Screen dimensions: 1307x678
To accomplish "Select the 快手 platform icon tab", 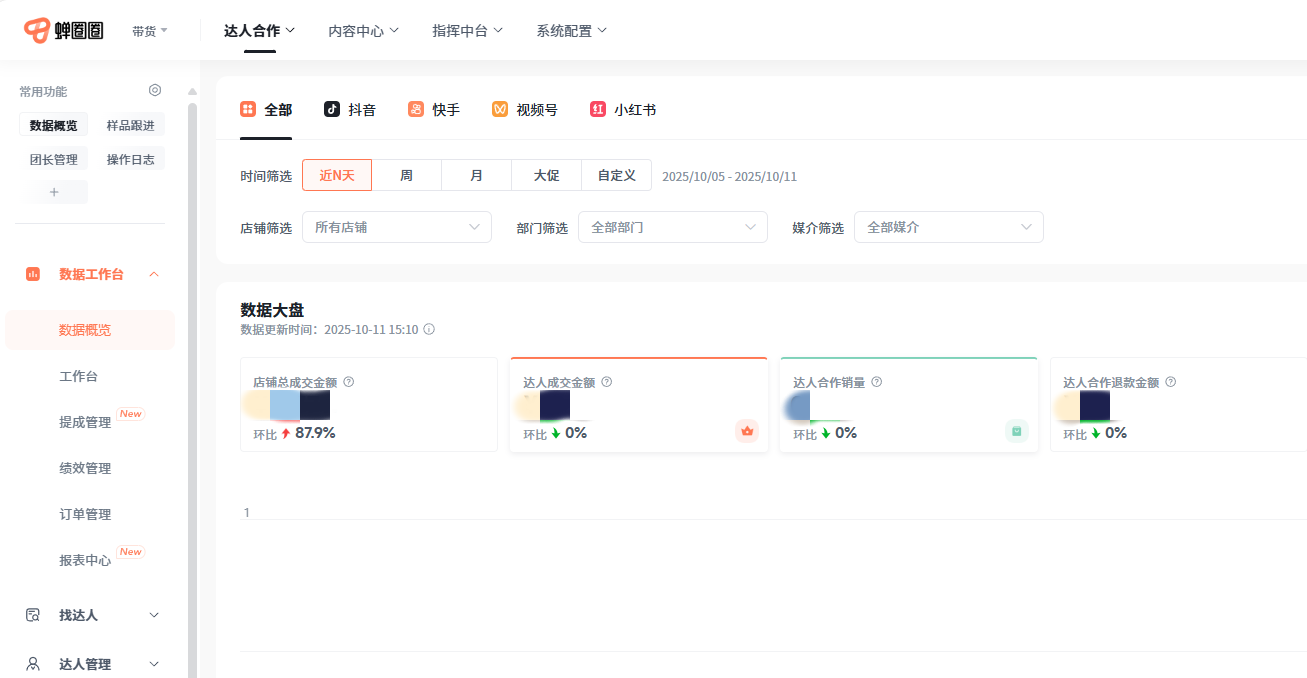I will tap(416, 110).
